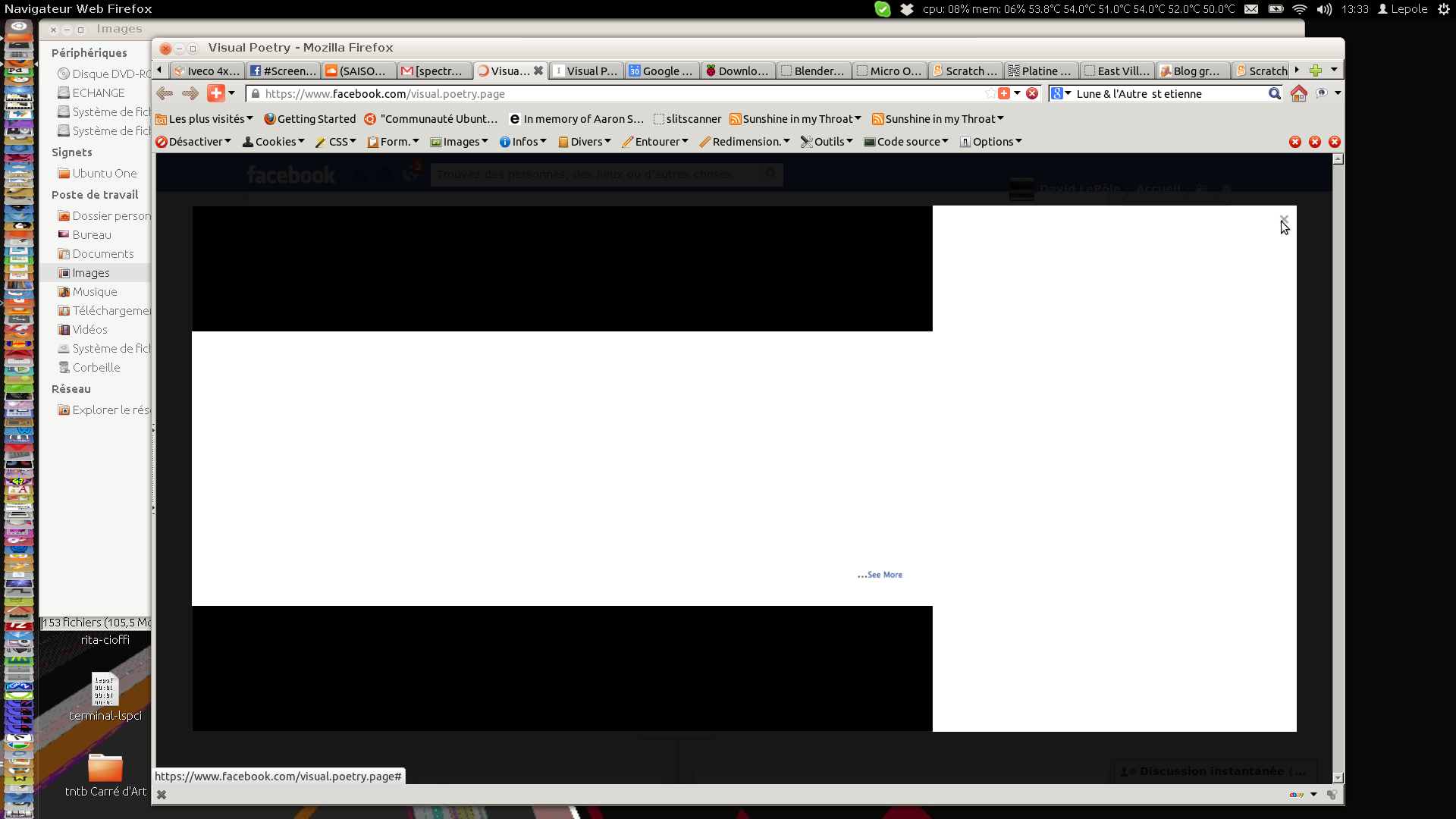The width and height of the screenshot is (1456, 819).
Task: Click the URL address bar field
Action: (607, 93)
